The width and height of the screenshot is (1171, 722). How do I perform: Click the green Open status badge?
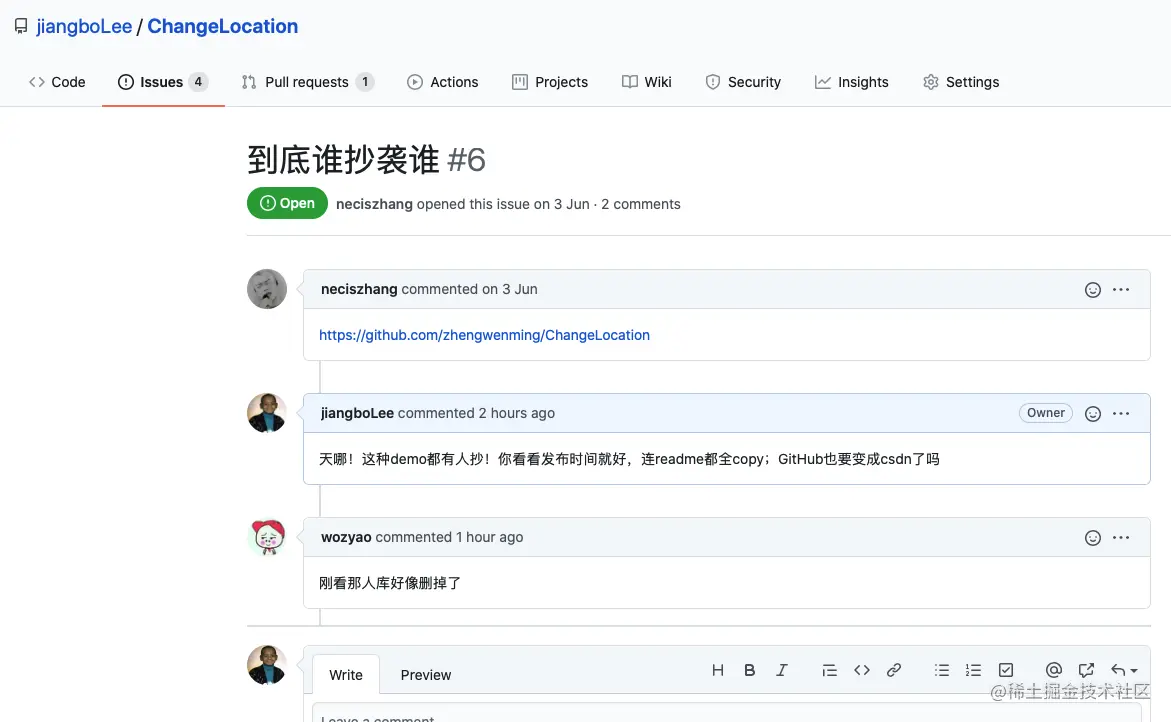coord(288,203)
